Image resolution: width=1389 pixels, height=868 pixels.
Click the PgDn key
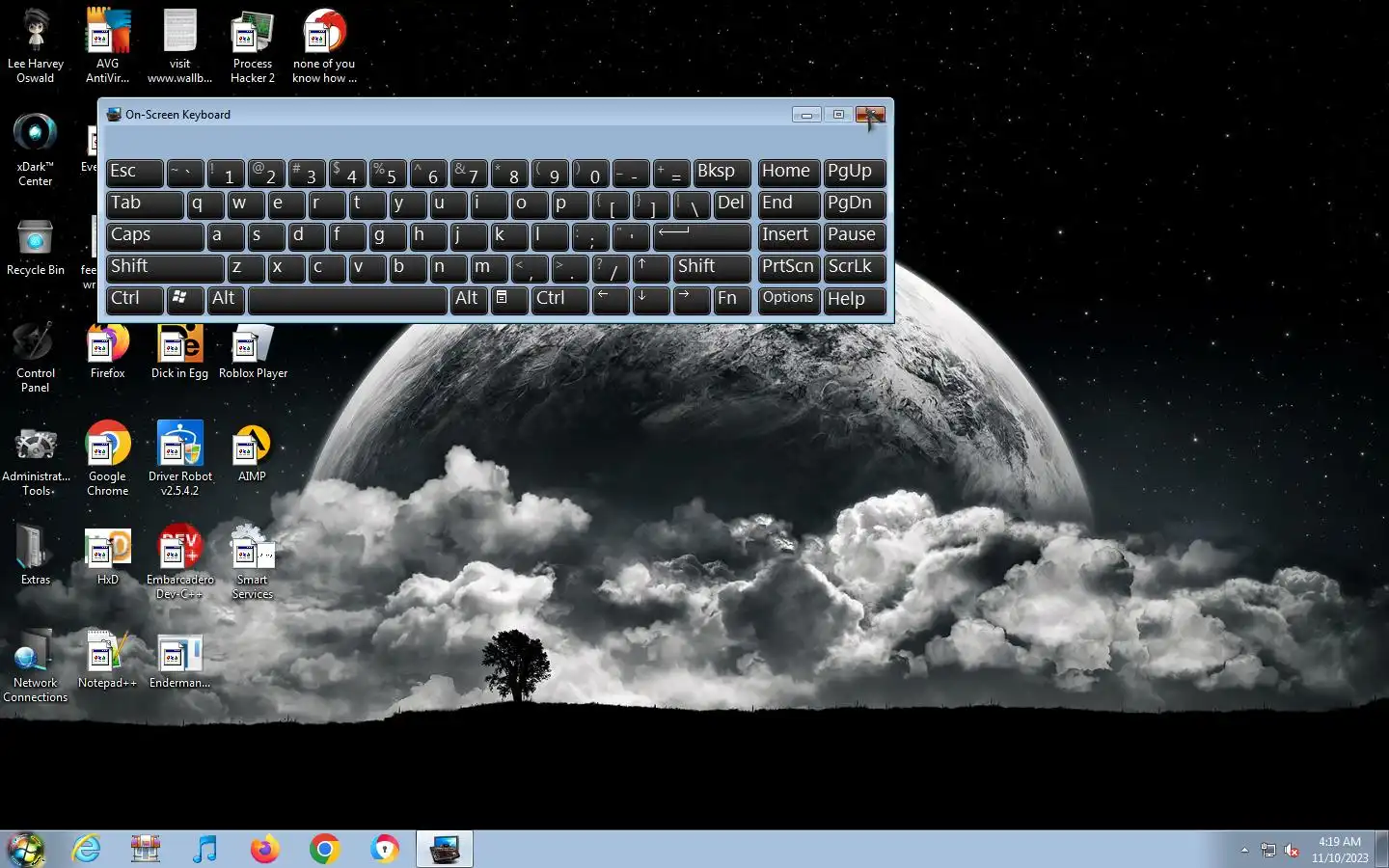coord(855,203)
